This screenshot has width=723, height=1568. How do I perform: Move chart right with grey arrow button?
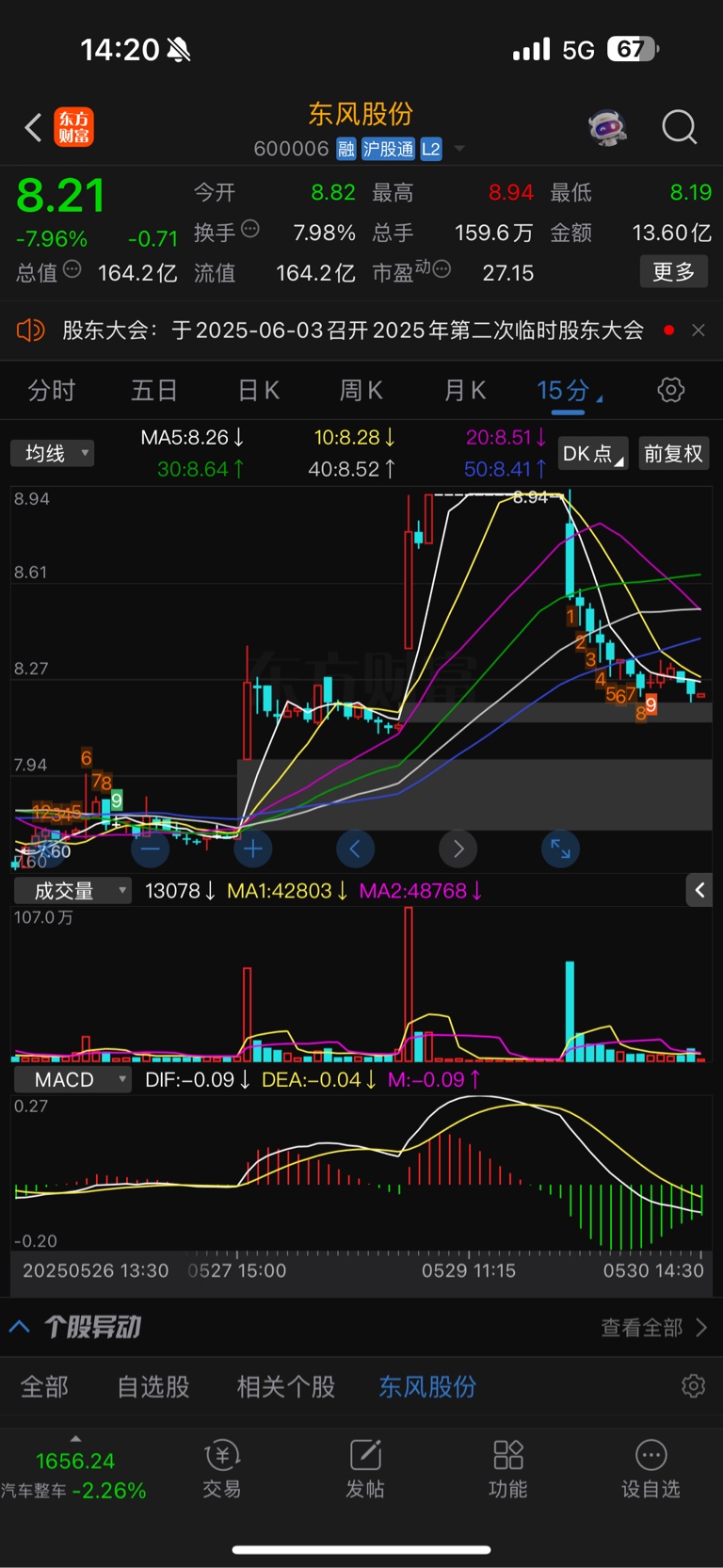coord(458,849)
